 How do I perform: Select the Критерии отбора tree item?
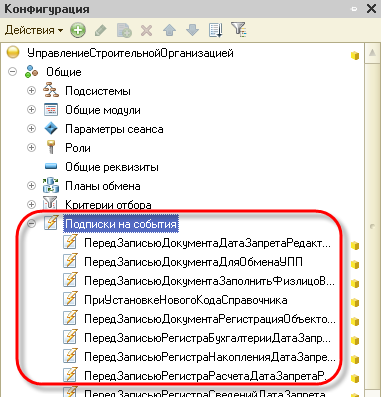pos(108,205)
